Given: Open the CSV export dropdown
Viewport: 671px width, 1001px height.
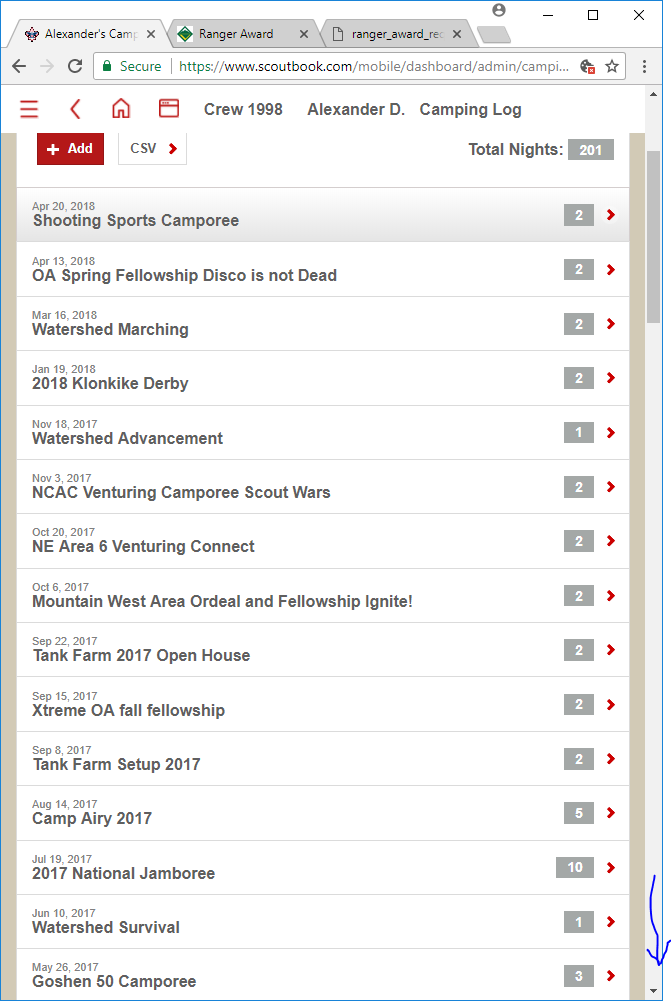Looking at the screenshot, I should [x=153, y=149].
